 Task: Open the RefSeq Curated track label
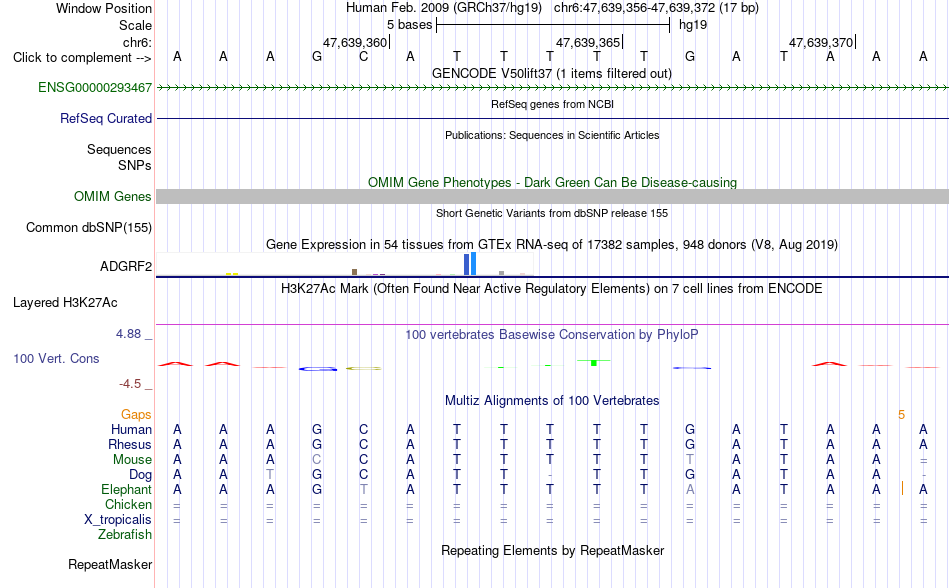click(105, 118)
